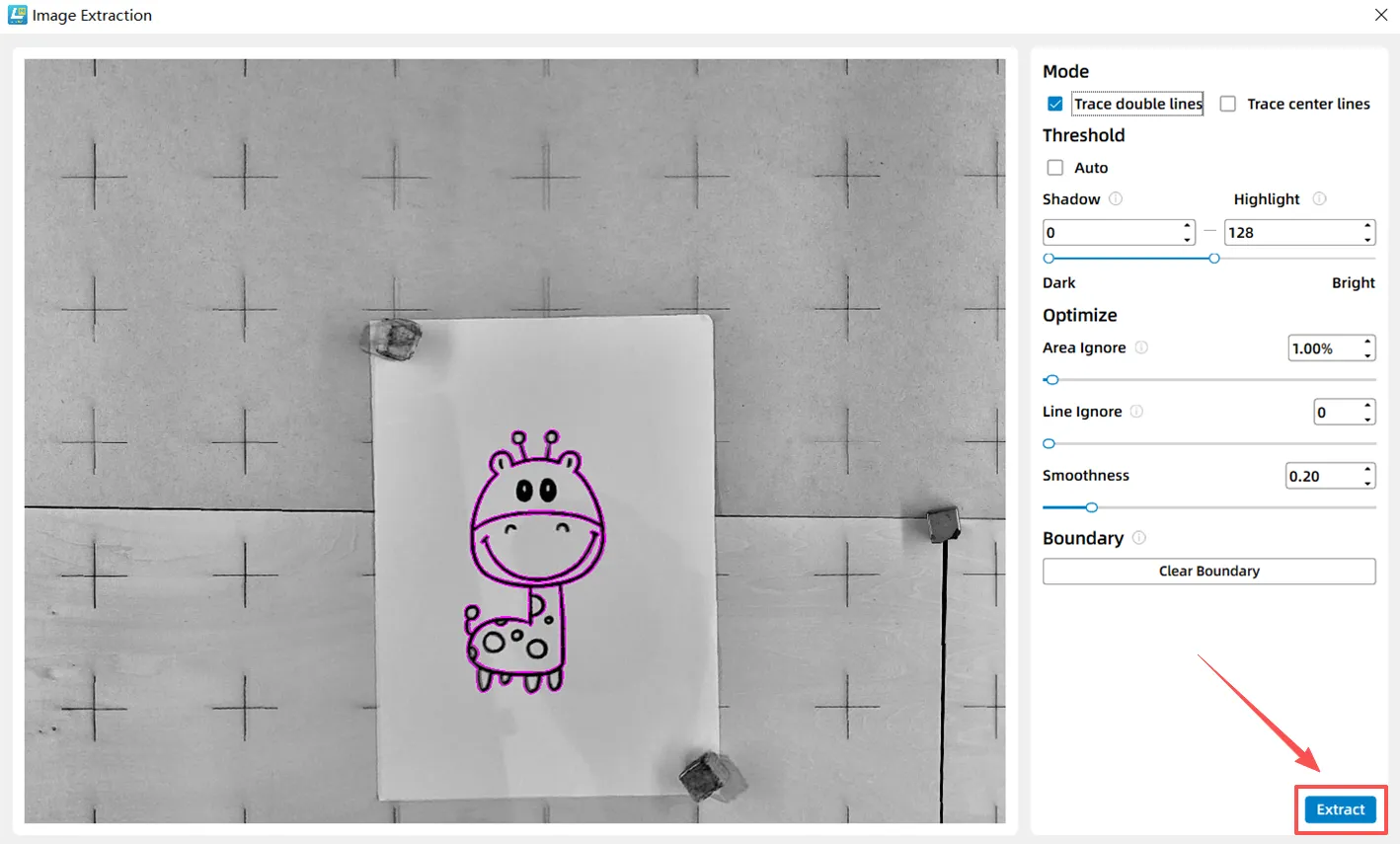The height and width of the screenshot is (844, 1400).
Task: Click the Line Ignore info icon
Action: tap(1136, 412)
